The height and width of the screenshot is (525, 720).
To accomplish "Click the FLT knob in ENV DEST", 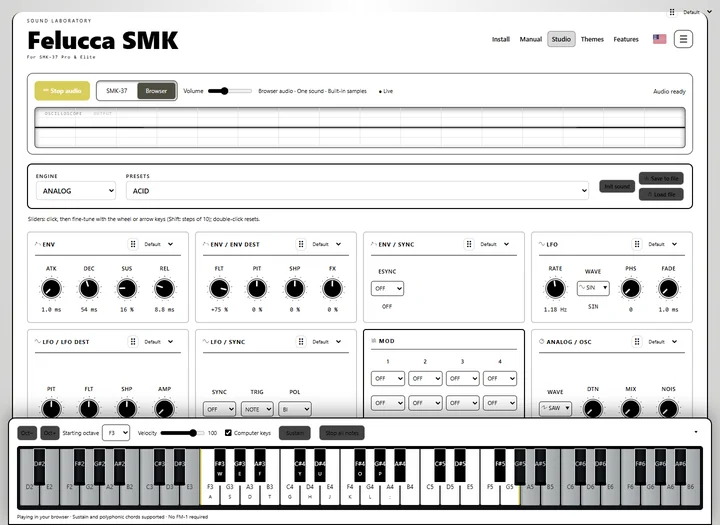I will [x=219, y=288].
